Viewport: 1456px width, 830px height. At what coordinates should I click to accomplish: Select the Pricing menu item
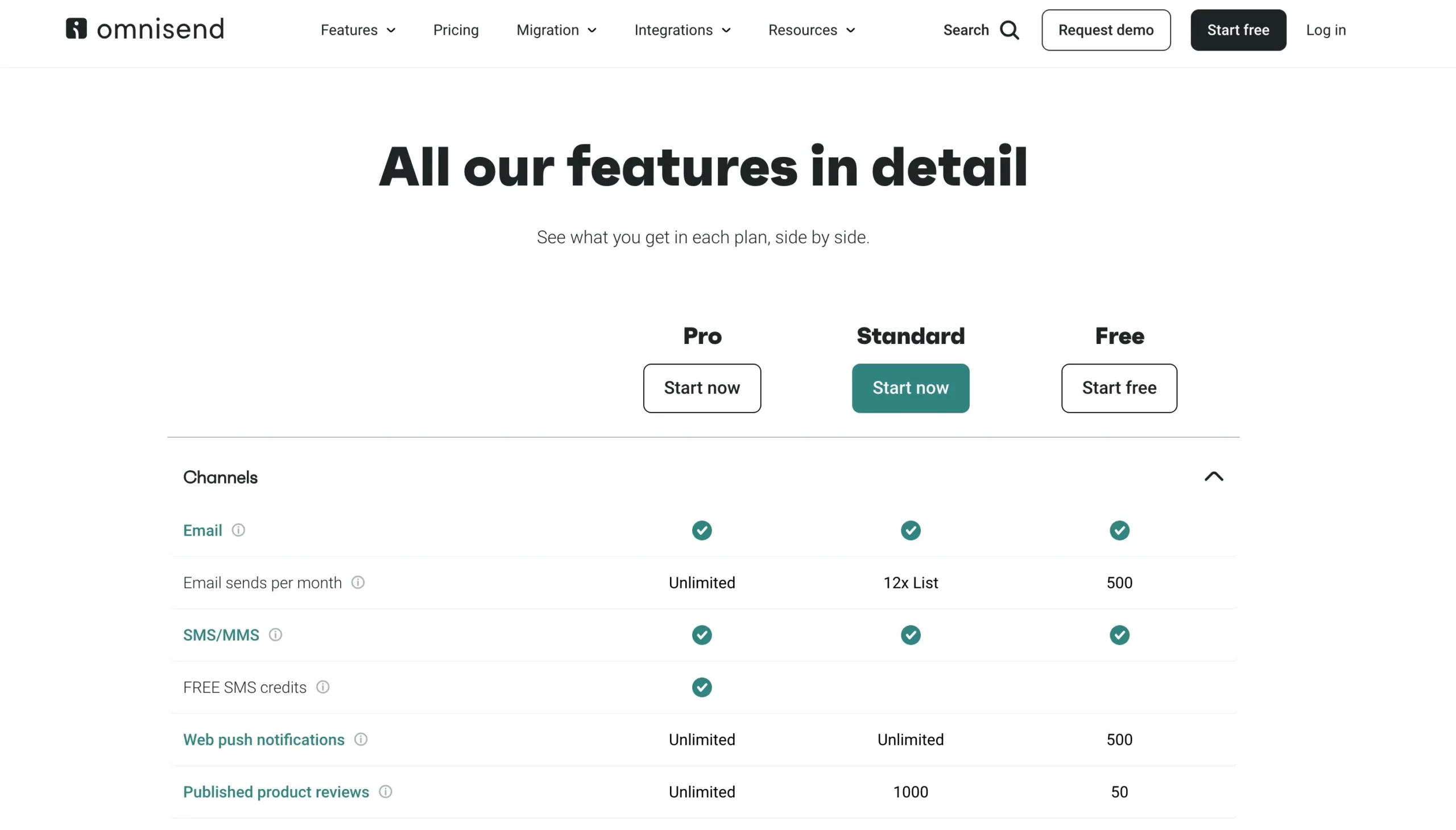tap(455, 29)
